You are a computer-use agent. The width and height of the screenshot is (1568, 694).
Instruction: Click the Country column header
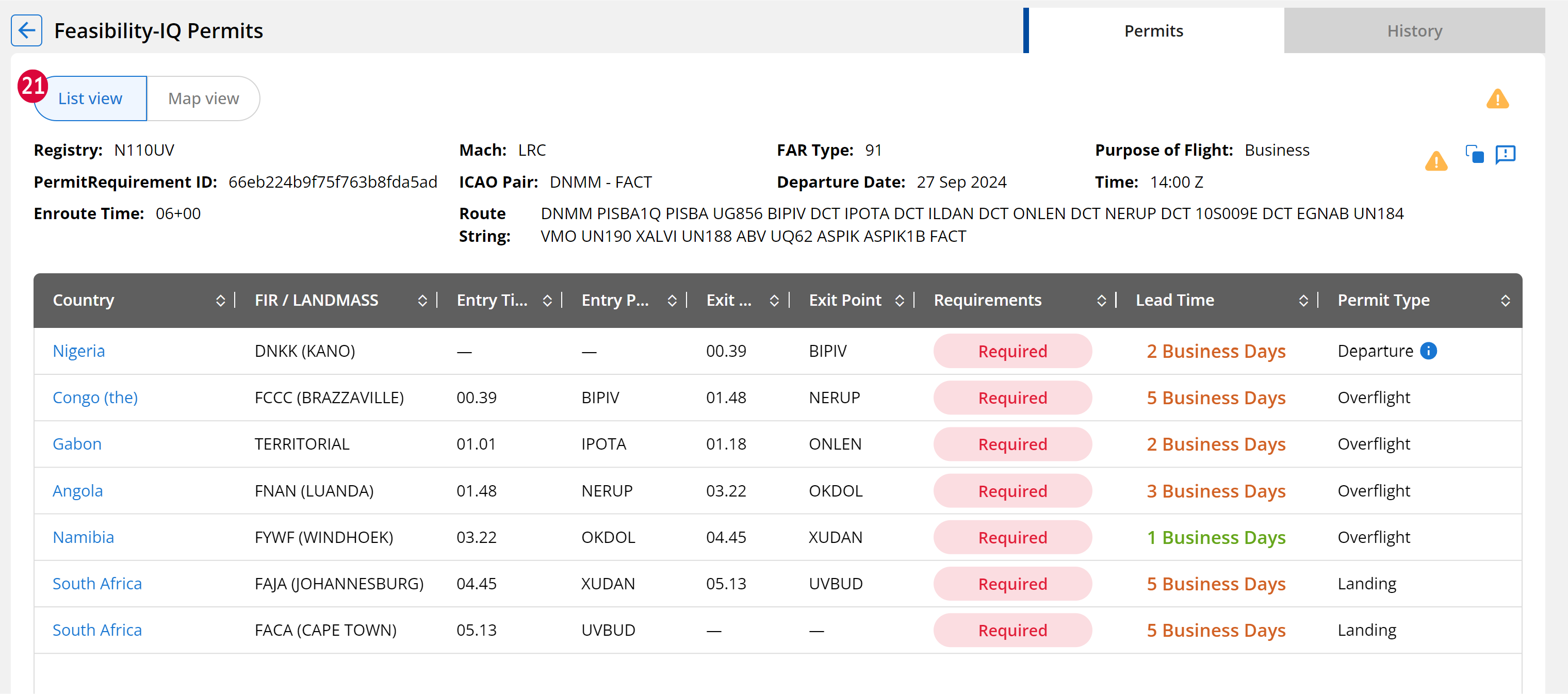84,301
